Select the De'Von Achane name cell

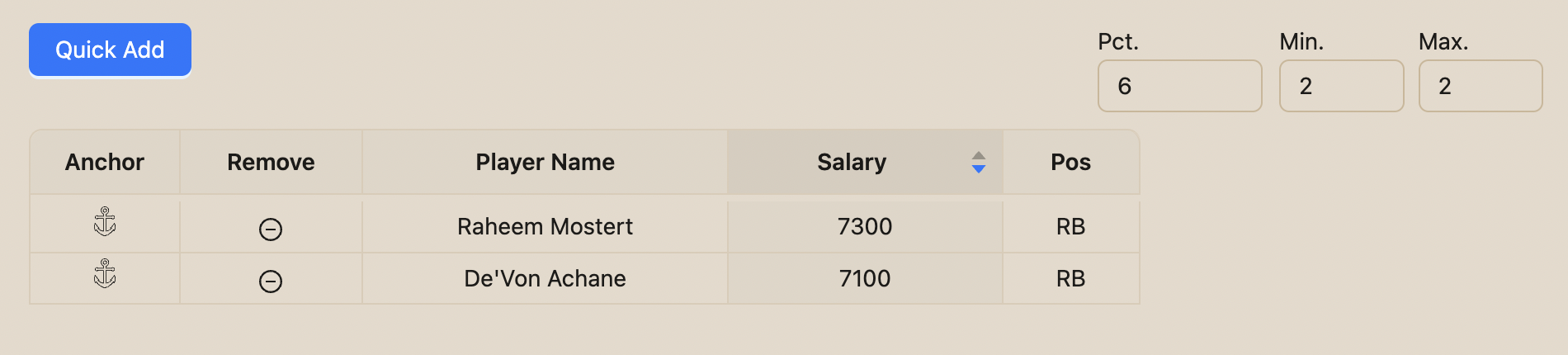point(545,278)
